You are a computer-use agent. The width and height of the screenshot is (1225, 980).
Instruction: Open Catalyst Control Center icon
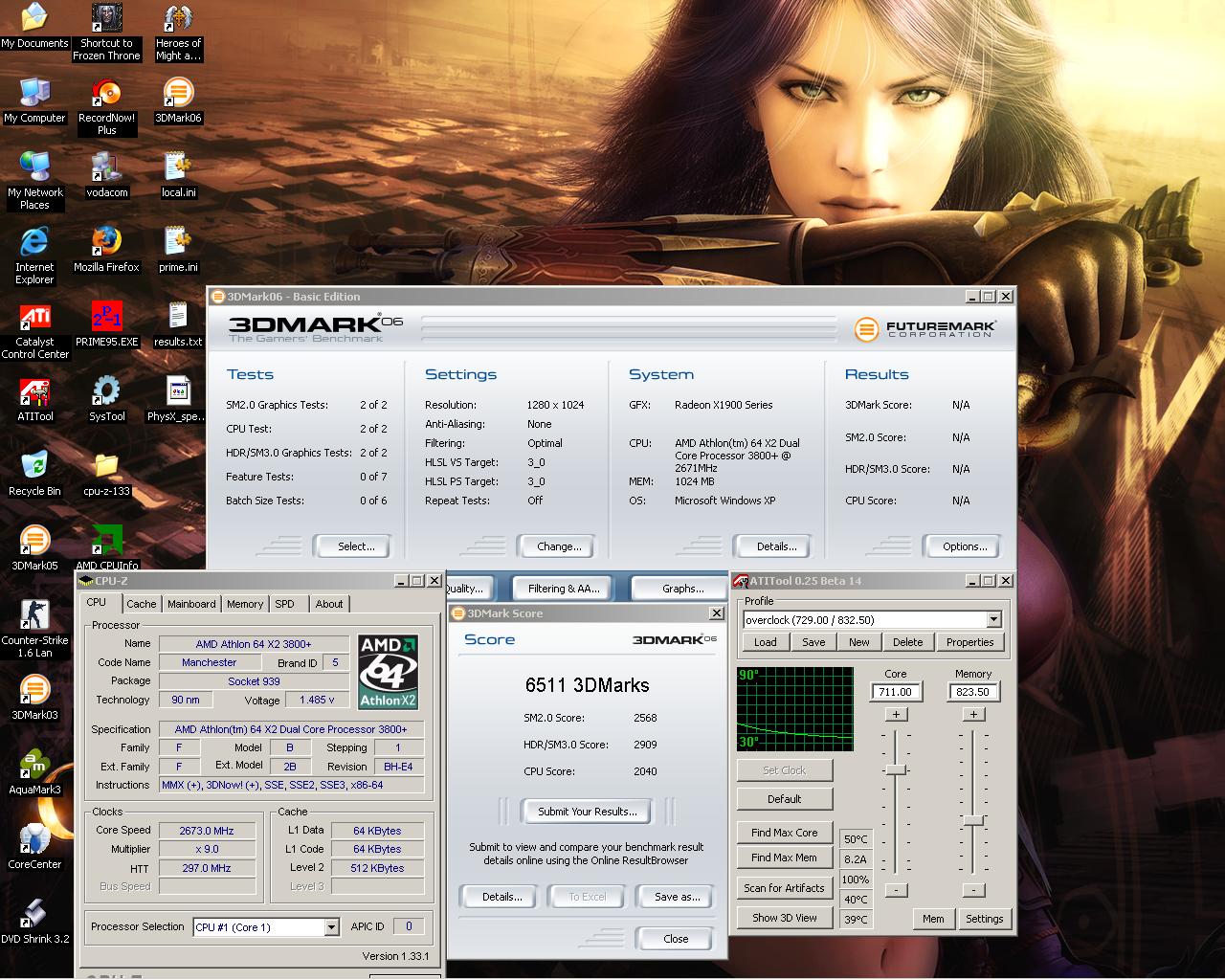tap(34, 317)
